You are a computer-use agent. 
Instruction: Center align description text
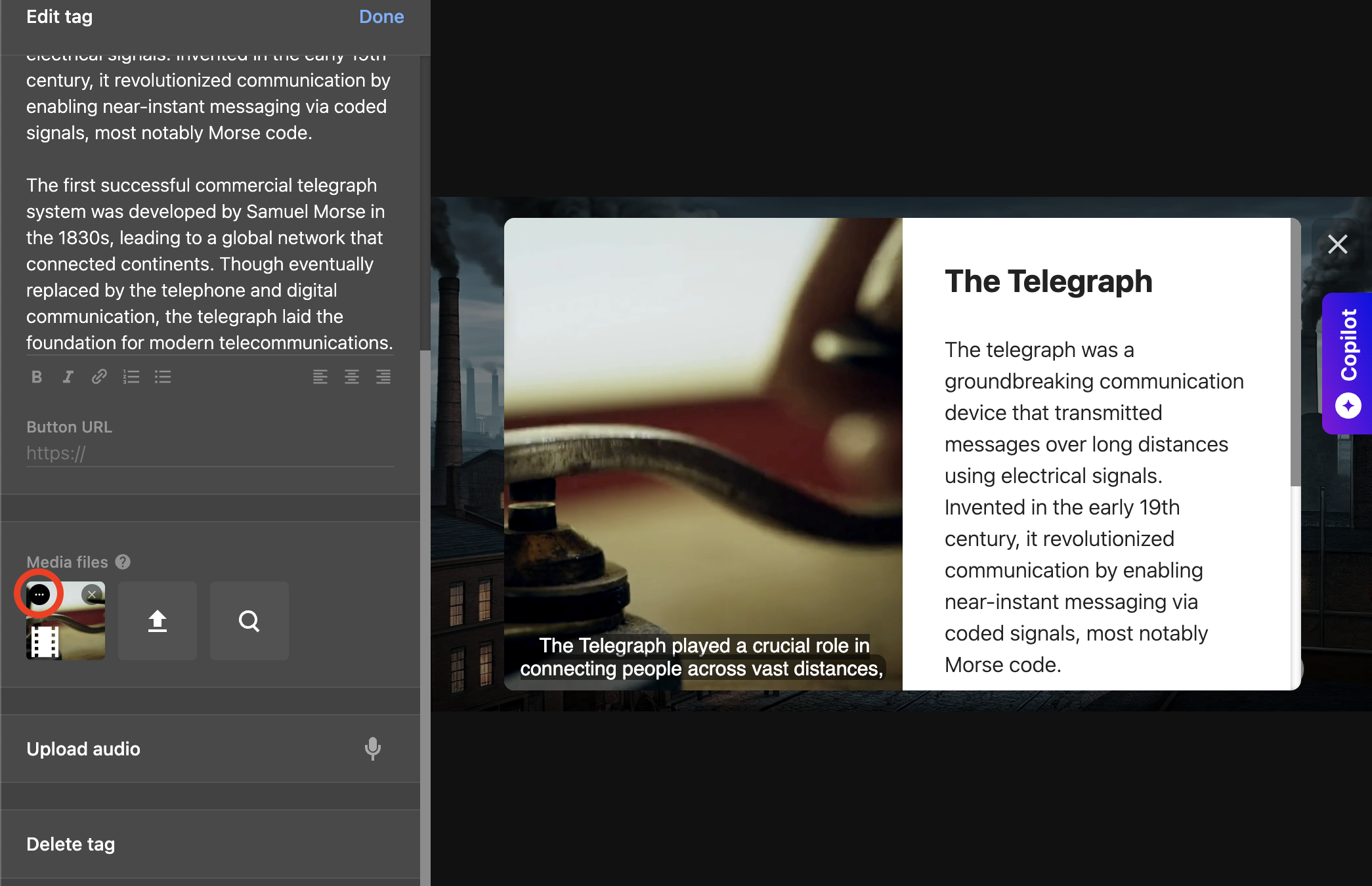[x=352, y=377]
